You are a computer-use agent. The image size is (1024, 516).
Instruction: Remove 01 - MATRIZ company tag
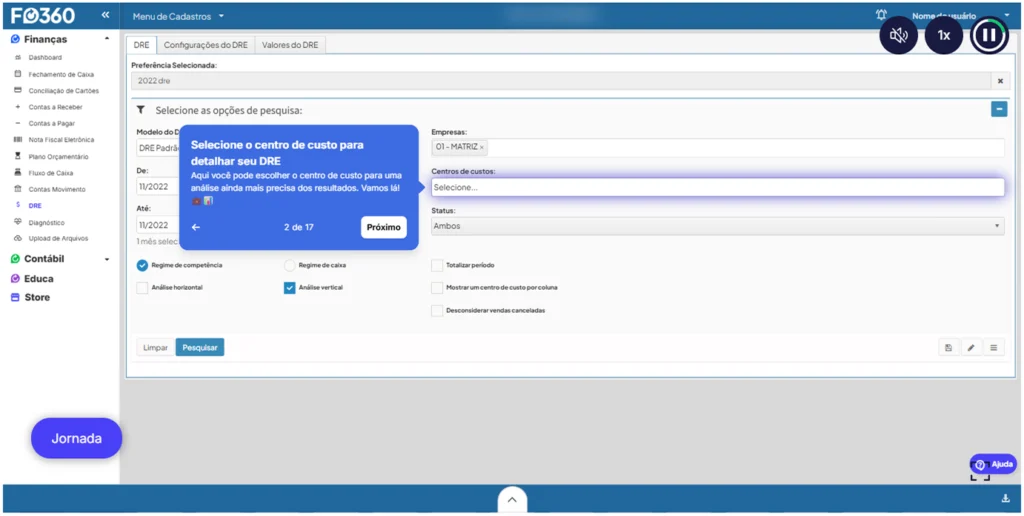coord(482,148)
